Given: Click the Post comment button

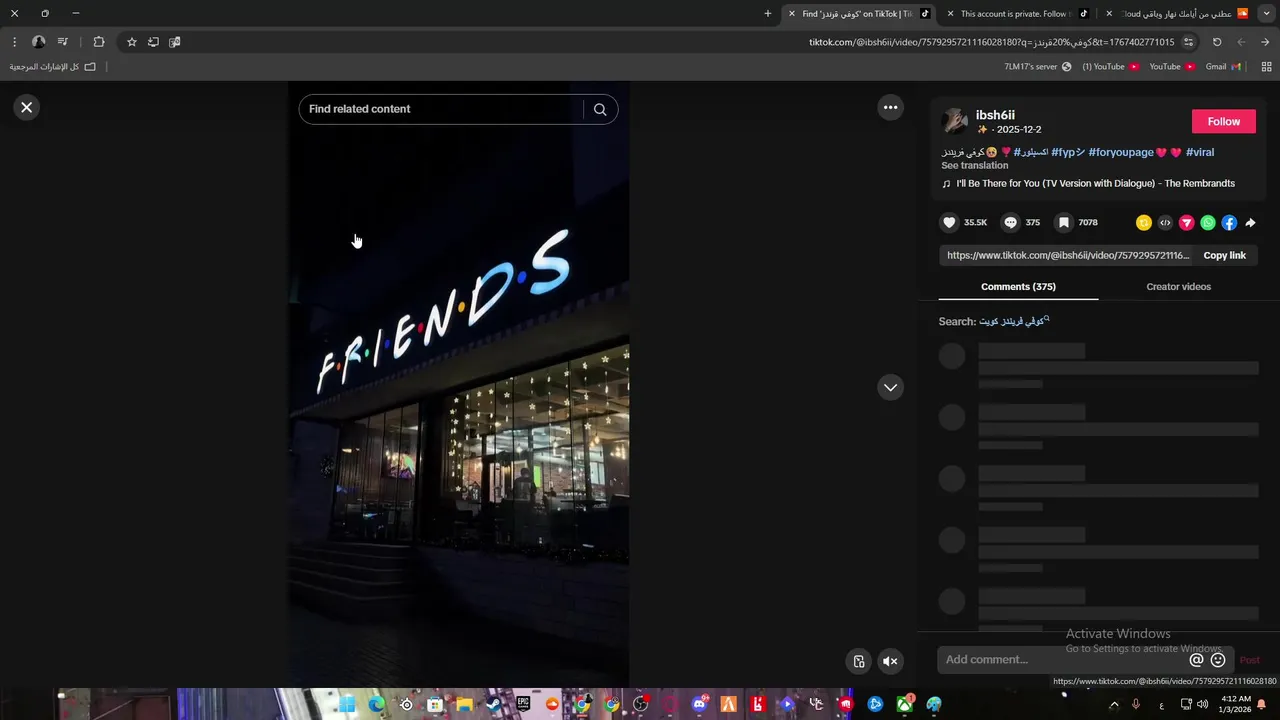Looking at the screenshot, I should [1249, 660].
